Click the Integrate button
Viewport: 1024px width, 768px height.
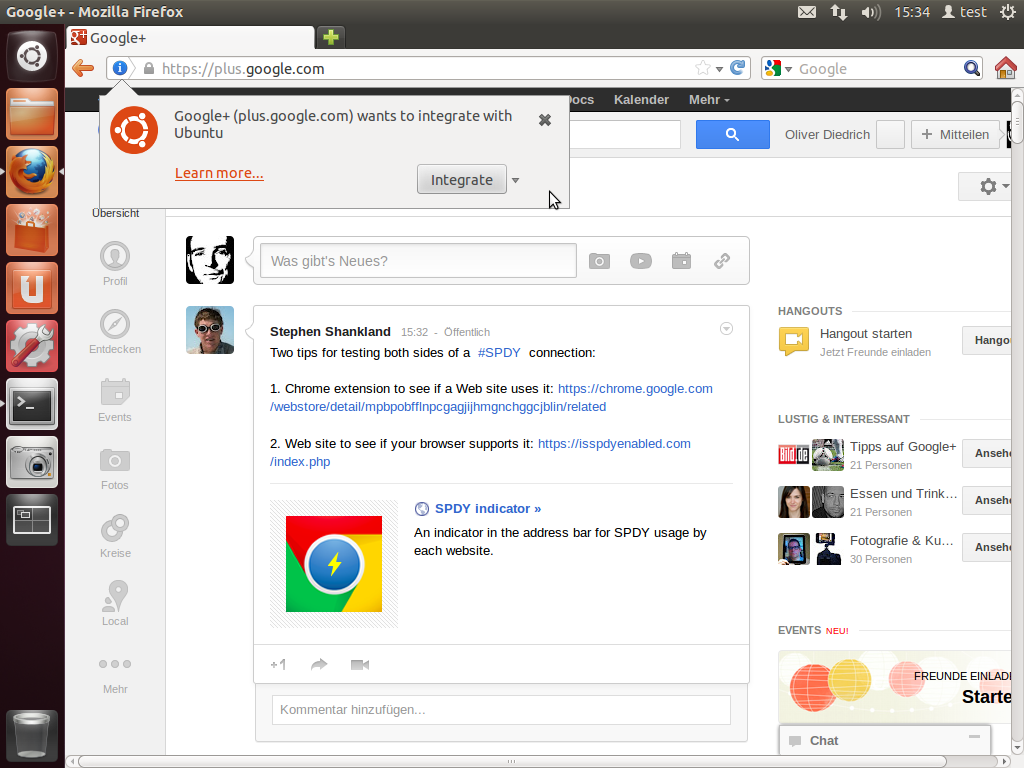click(462, 180)
